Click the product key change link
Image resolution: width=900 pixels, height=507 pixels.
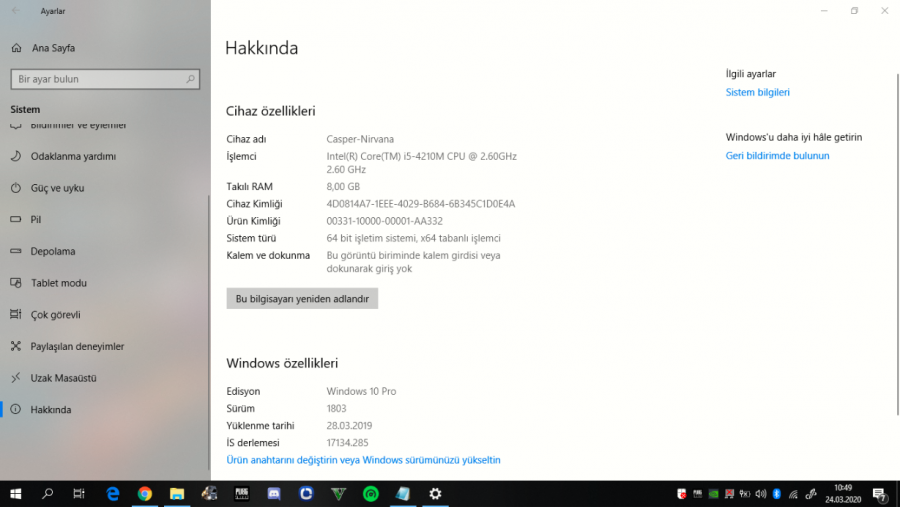(x=363, y=460)
